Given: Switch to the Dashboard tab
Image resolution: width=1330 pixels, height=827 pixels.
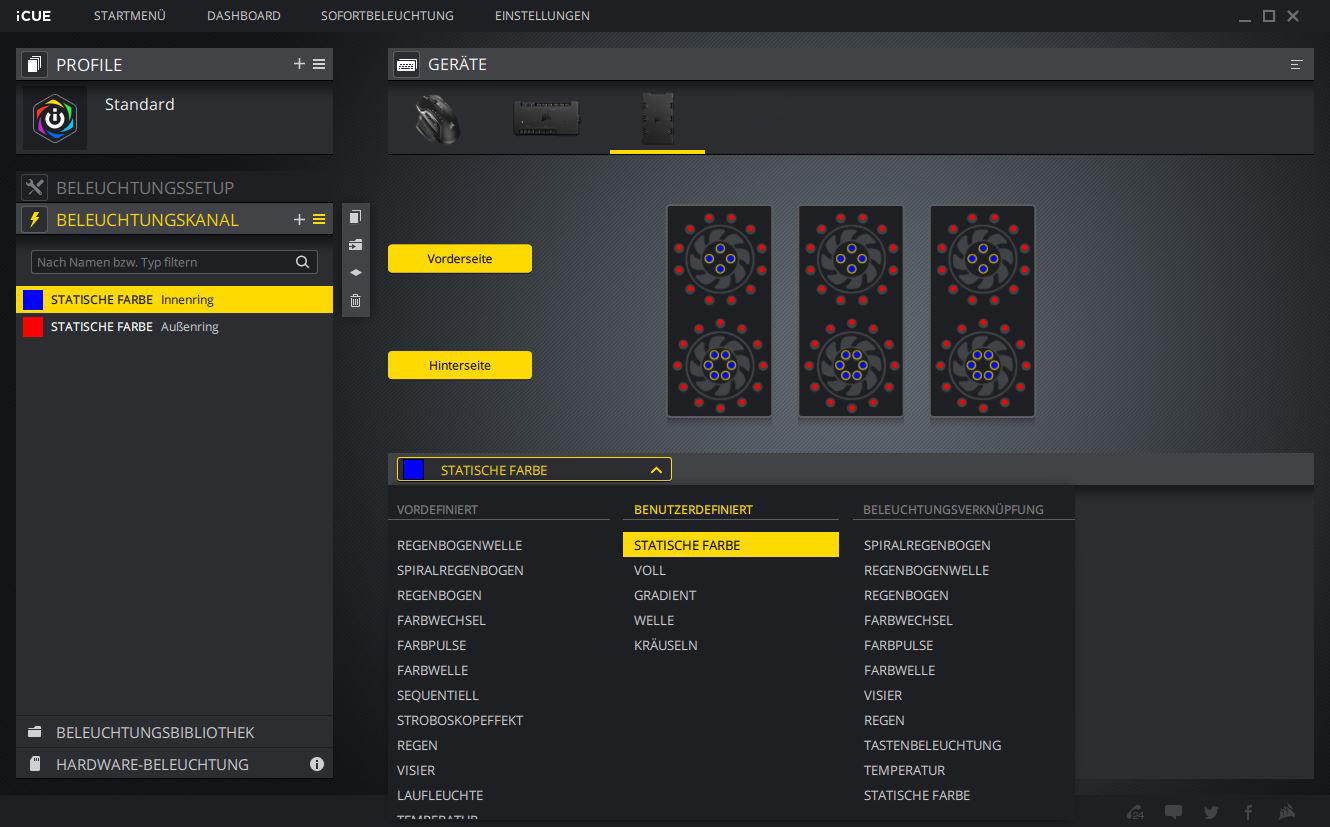Looking at the screenshot, I should click(243, 16).
